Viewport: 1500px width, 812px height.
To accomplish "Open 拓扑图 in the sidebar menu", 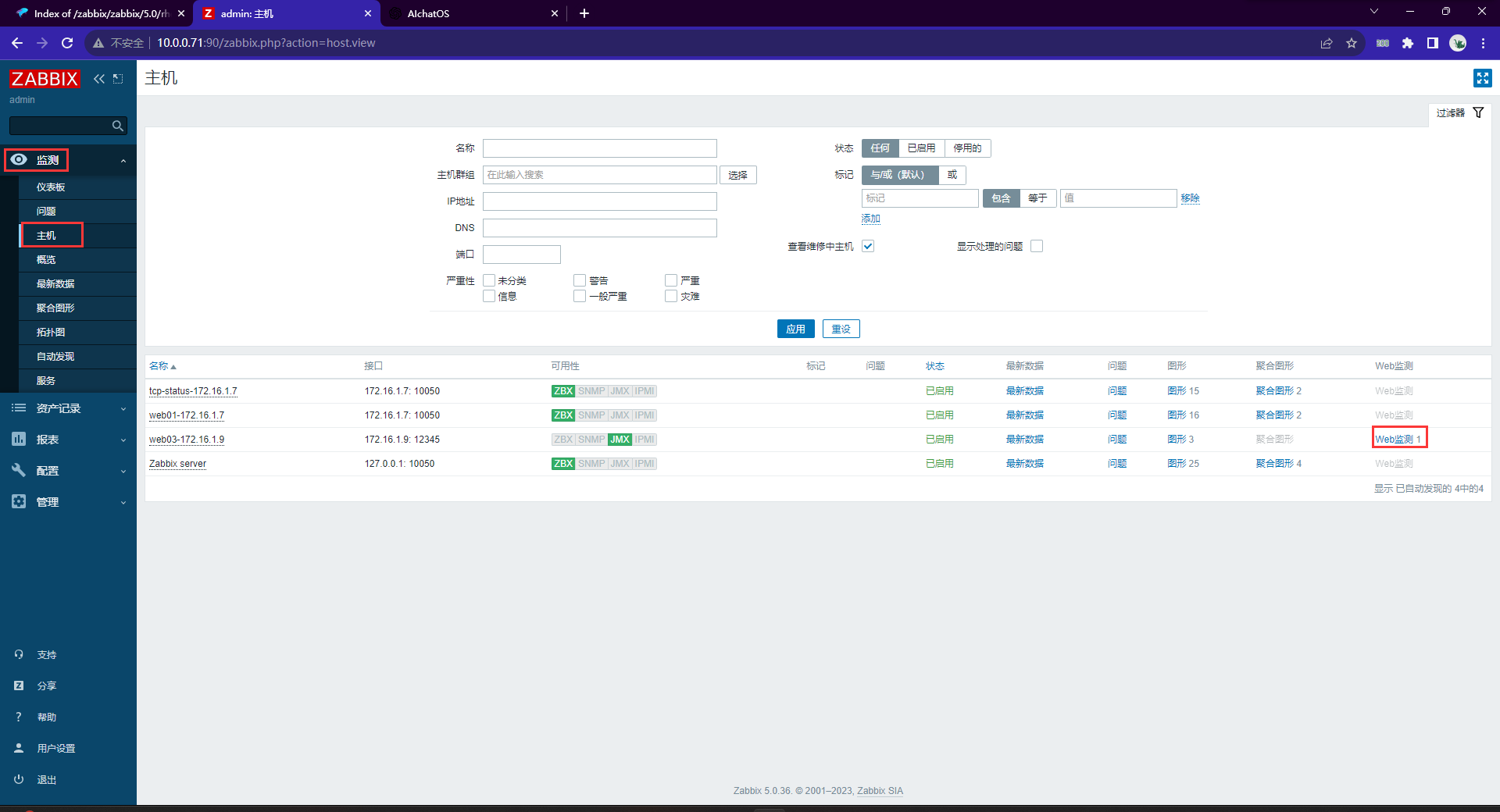I will [x=51, y=333].
